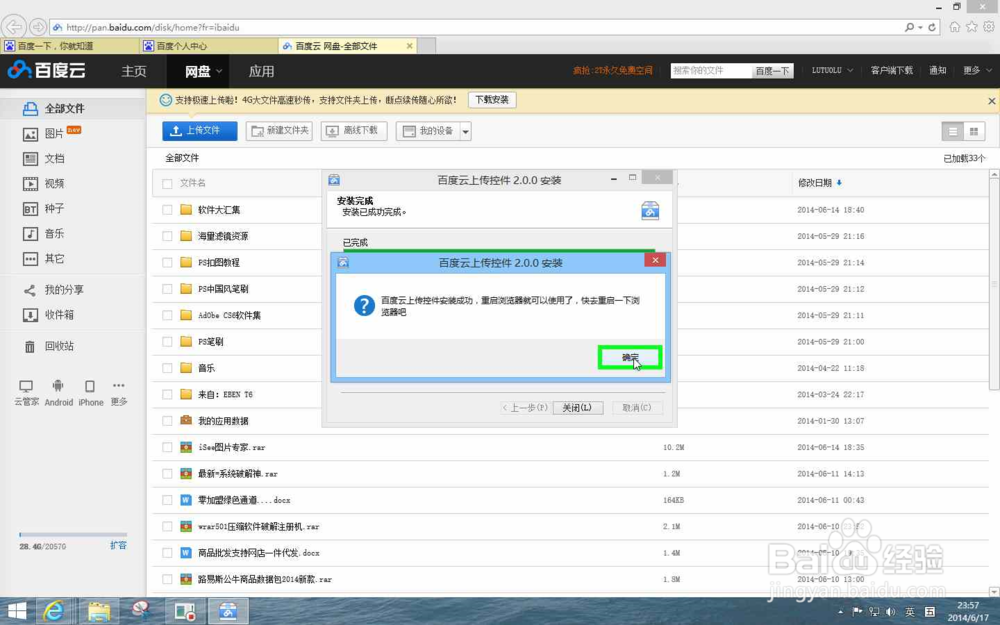Open browser settings gear icon

point(989,27)
